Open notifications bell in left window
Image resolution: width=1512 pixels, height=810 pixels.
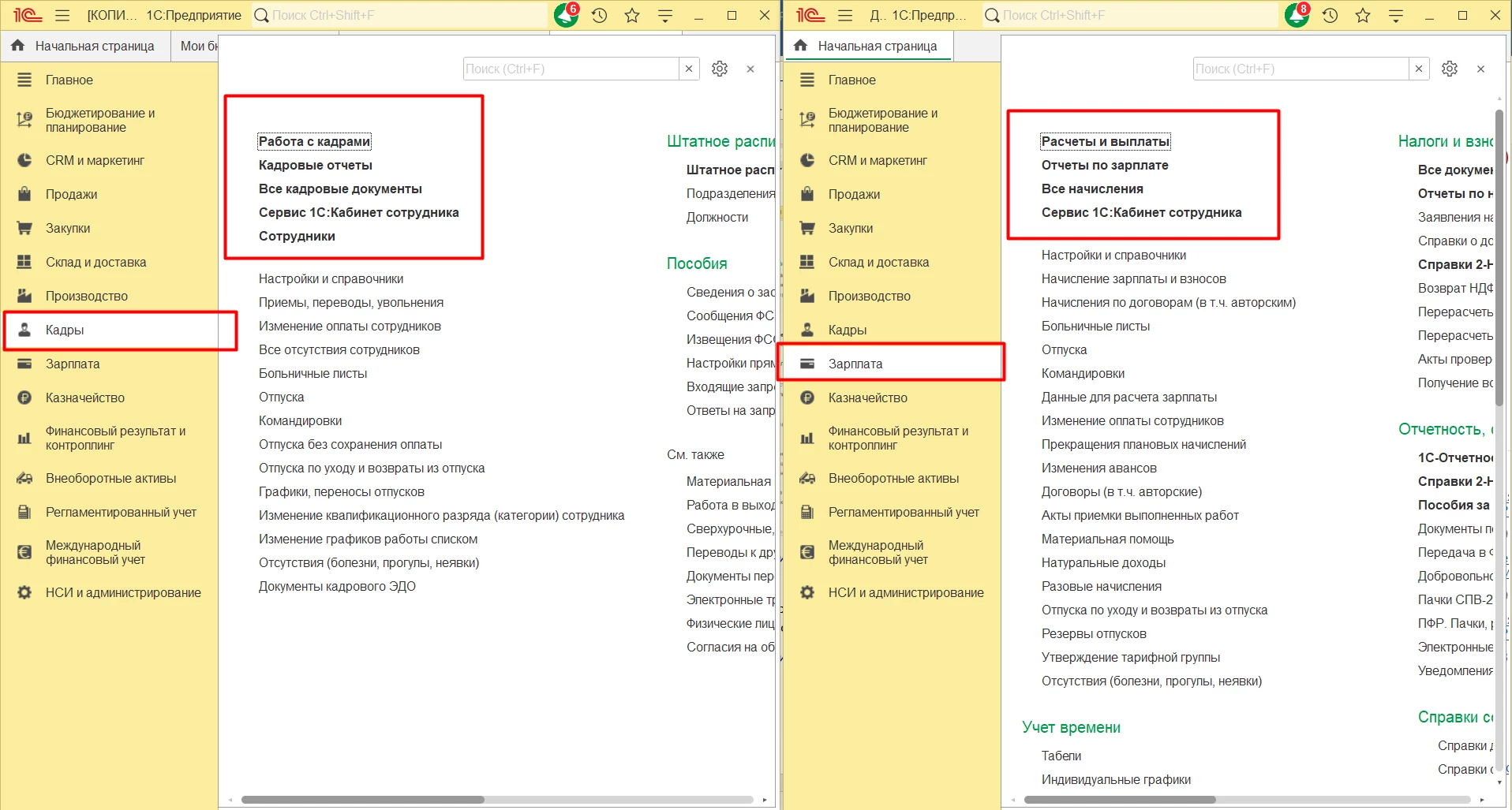click(x=566, y=15)
